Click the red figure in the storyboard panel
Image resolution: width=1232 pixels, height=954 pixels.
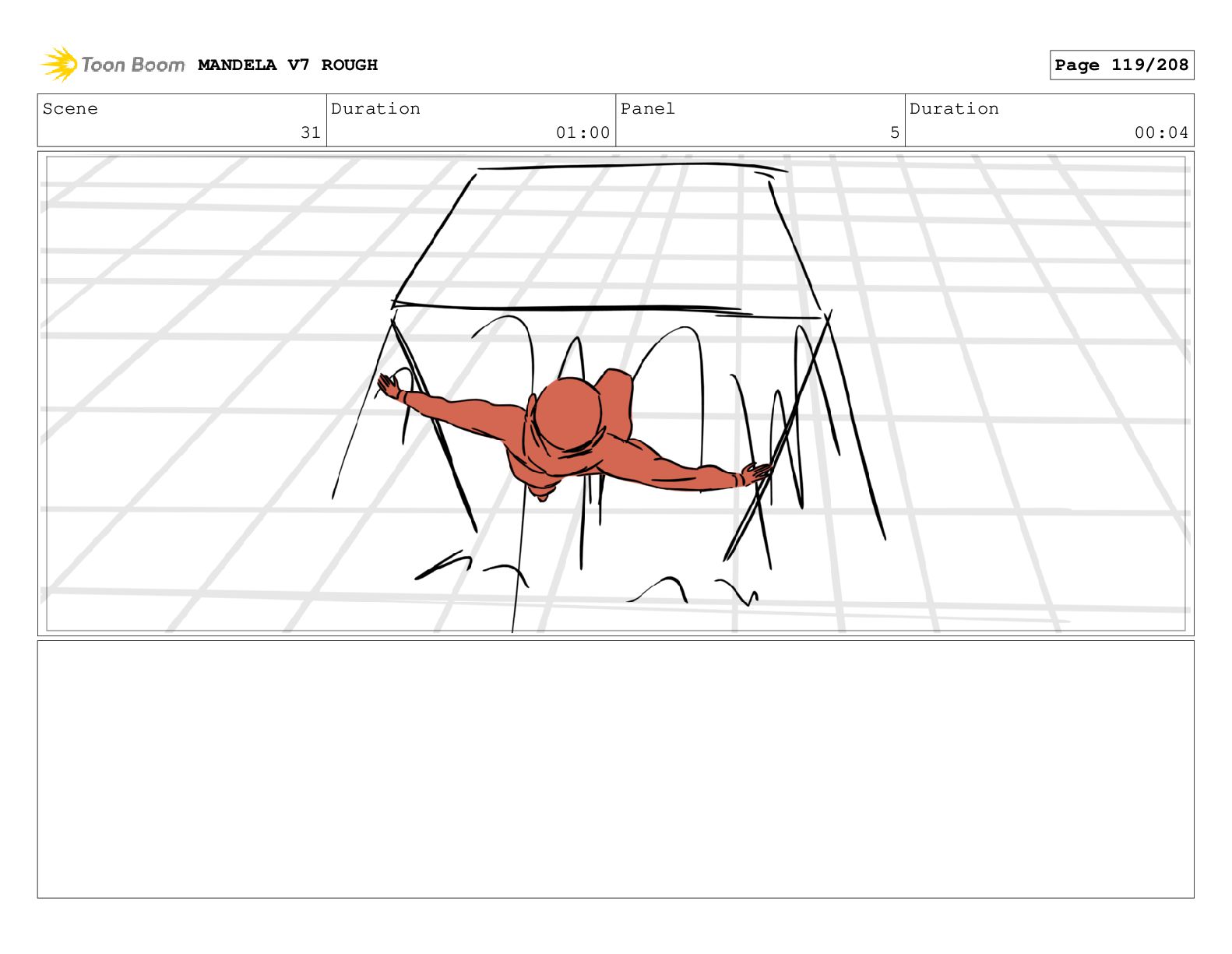click(575, 433)
